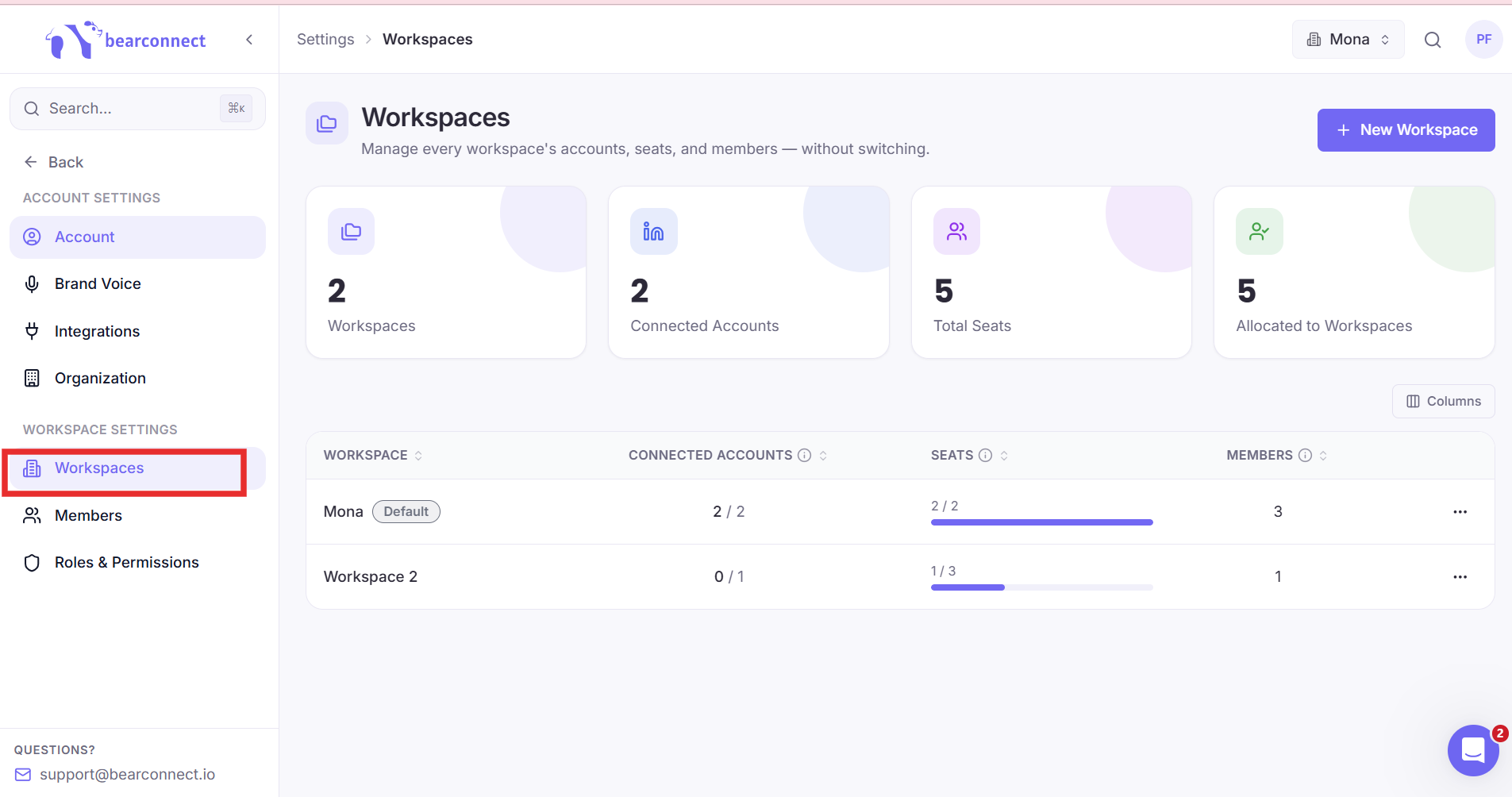1512x797 pixels.
Task: Sort table by Seats column arrows
Action: 1004,455
